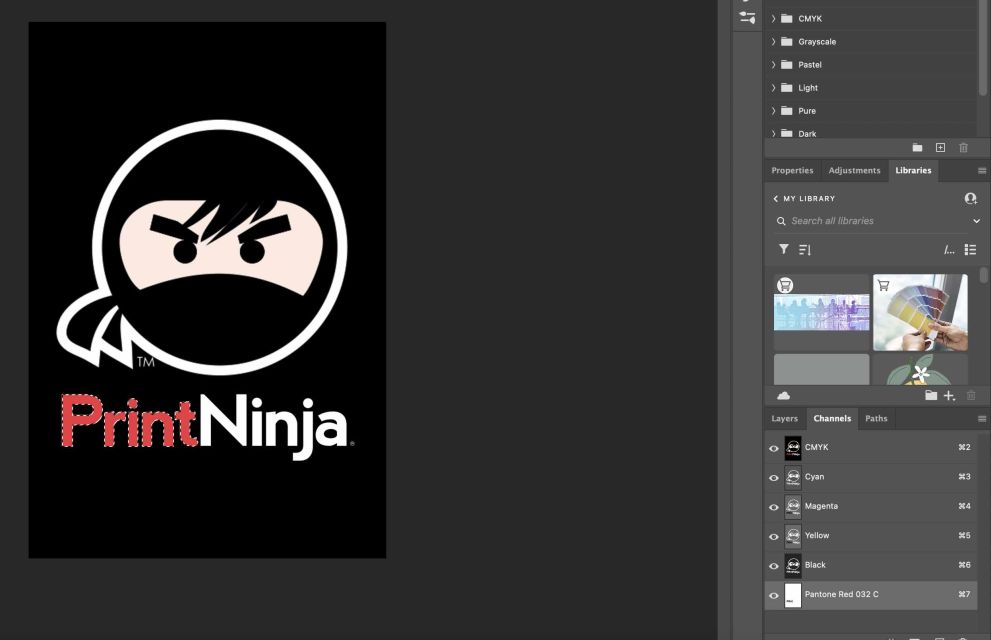Click the plus icon to add a library element

[x=949, y=395]
